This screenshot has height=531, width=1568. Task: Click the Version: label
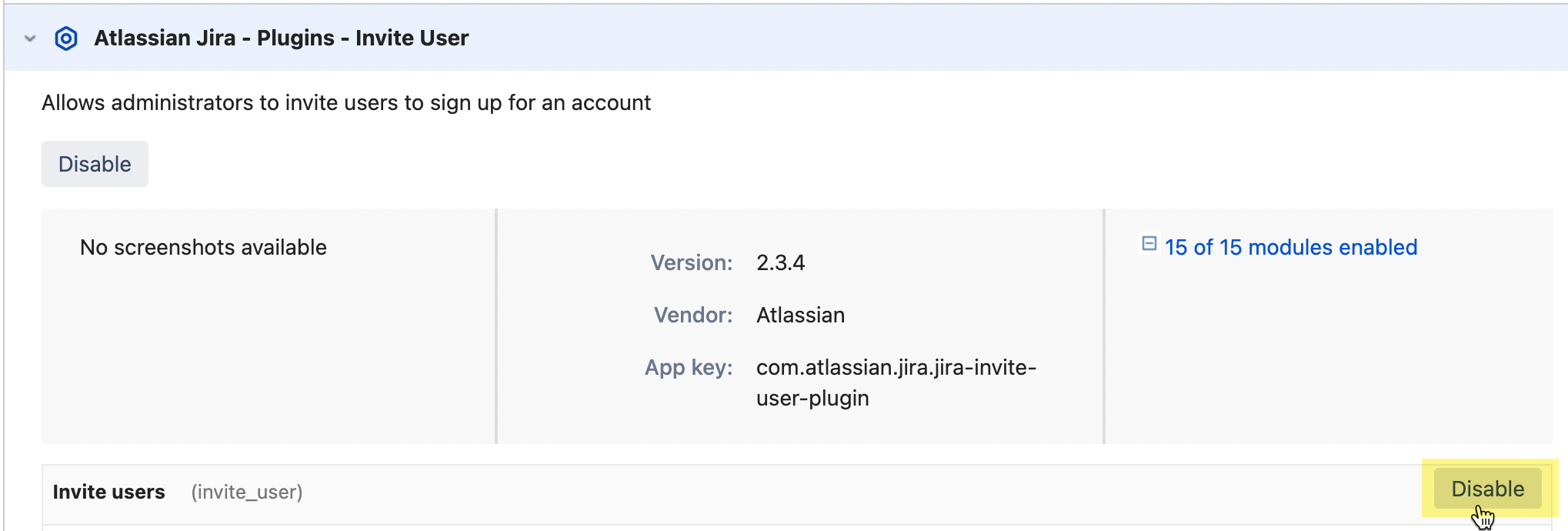point(692,262)
